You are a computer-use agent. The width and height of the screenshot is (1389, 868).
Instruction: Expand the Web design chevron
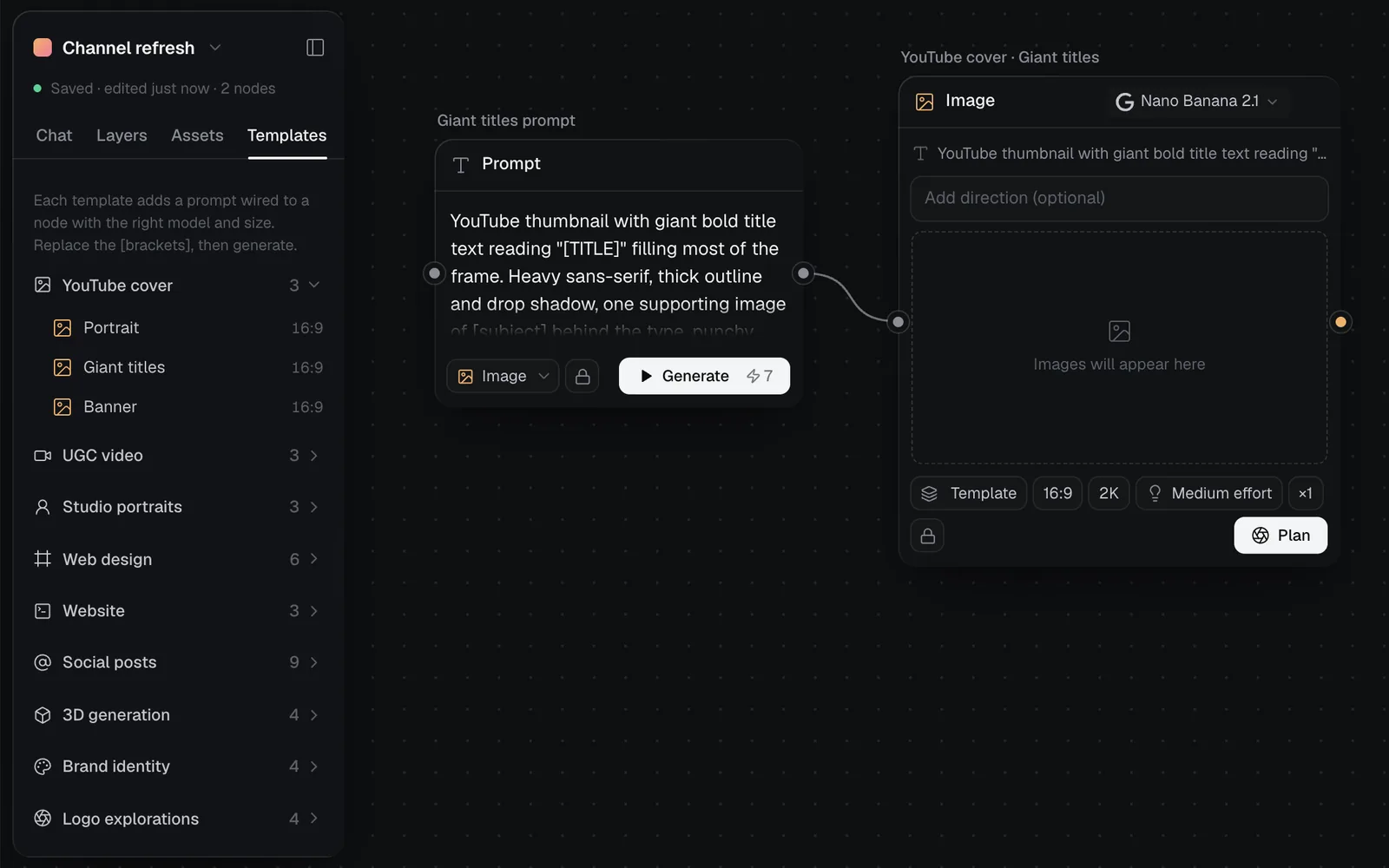[x=314, y=559]
